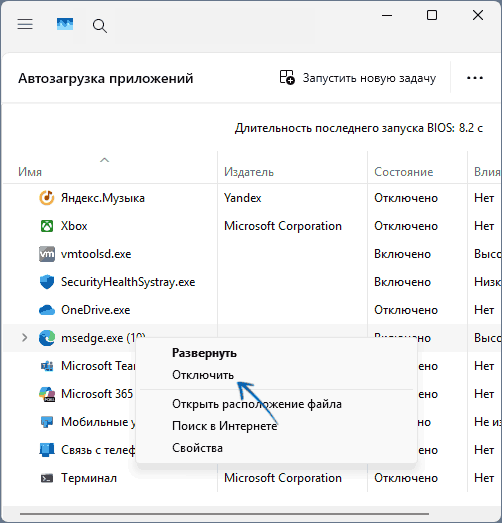
Task: Click the Microsoft Teams icon
Action: [47, 366]
